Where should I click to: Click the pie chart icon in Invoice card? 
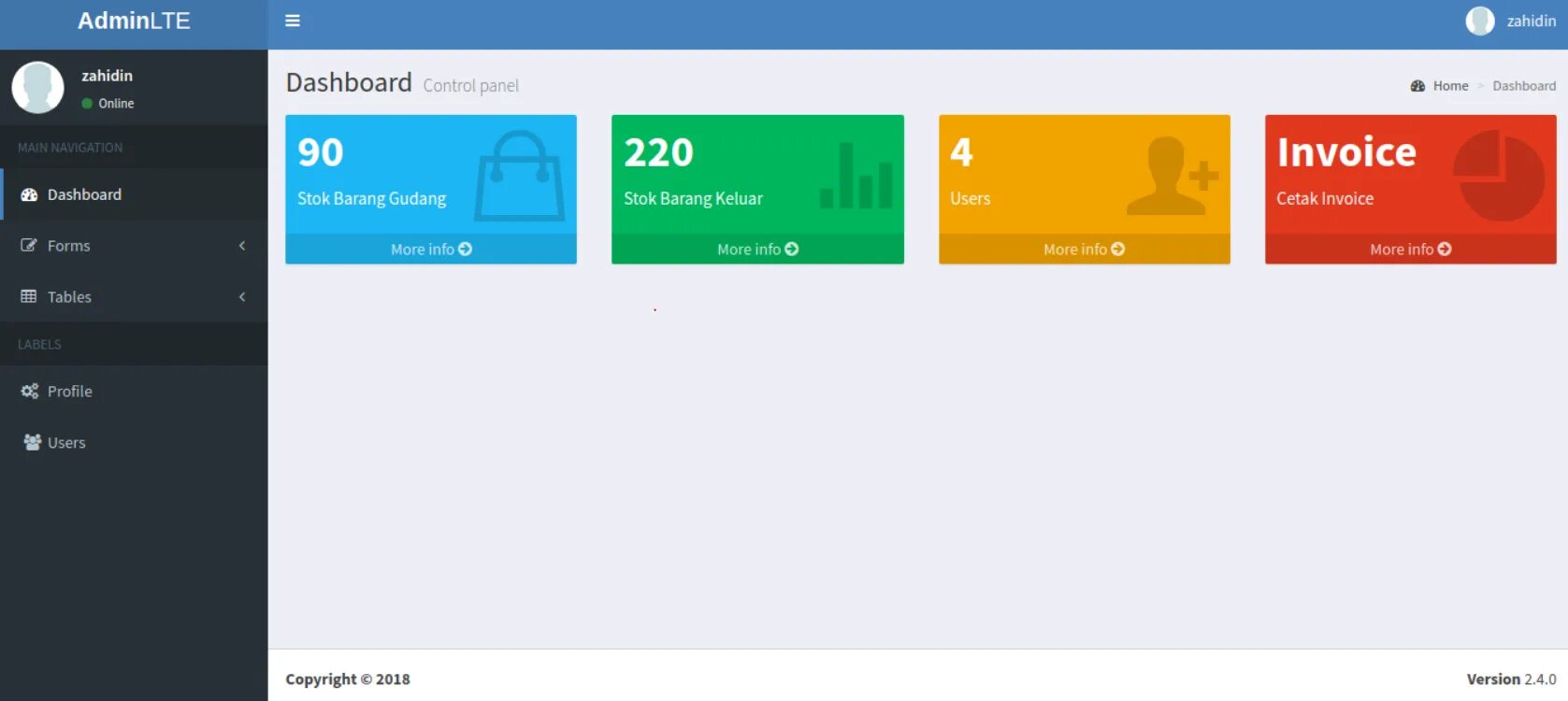click(1499, 176)
